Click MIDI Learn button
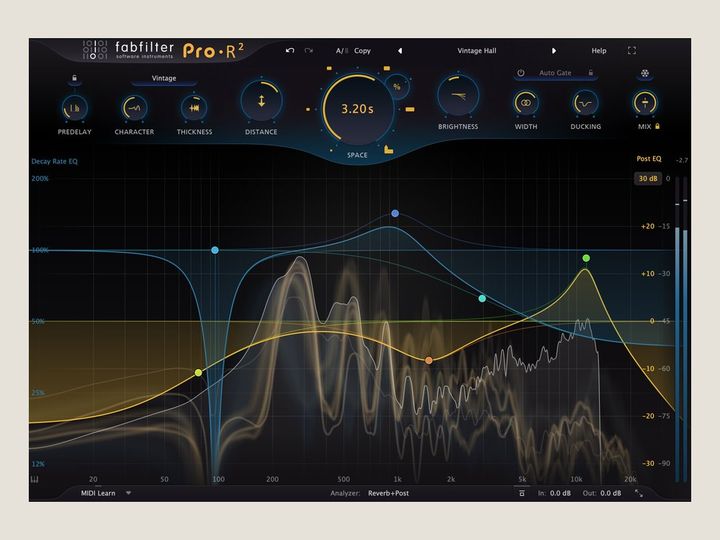Image resolution: width=720 pixels, height=540 pixels. (98, 493)
